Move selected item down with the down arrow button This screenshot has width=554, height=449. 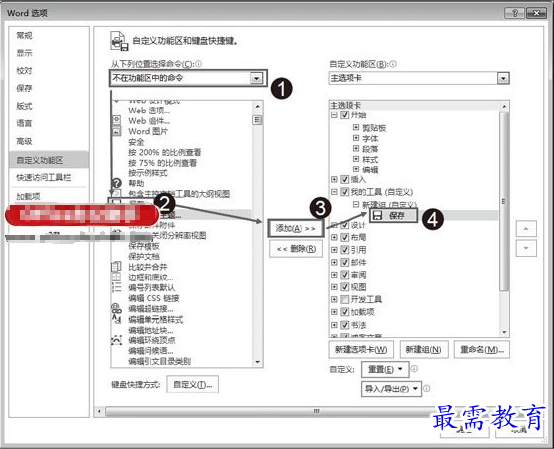(x=526, y=248)
